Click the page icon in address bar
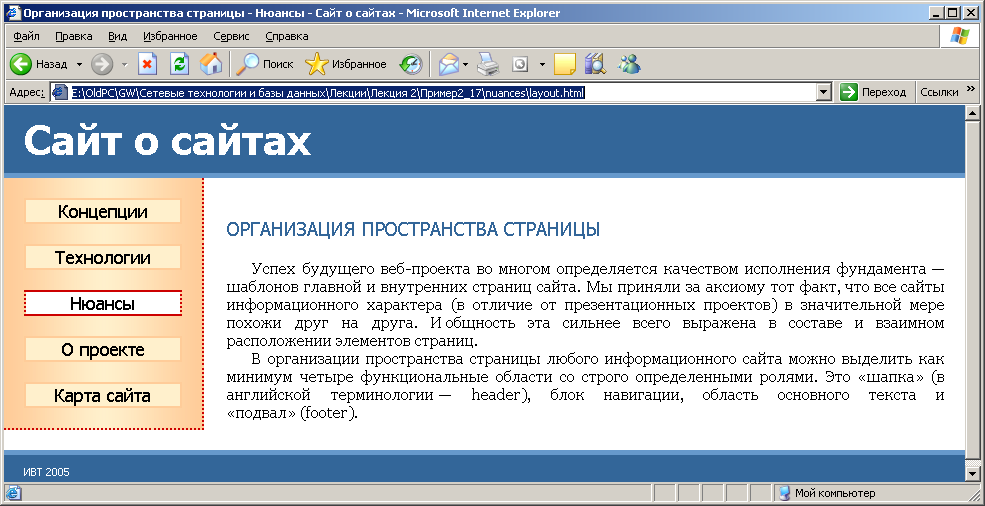The height and width of the screenshot is (506, 985). coord(60,92)
